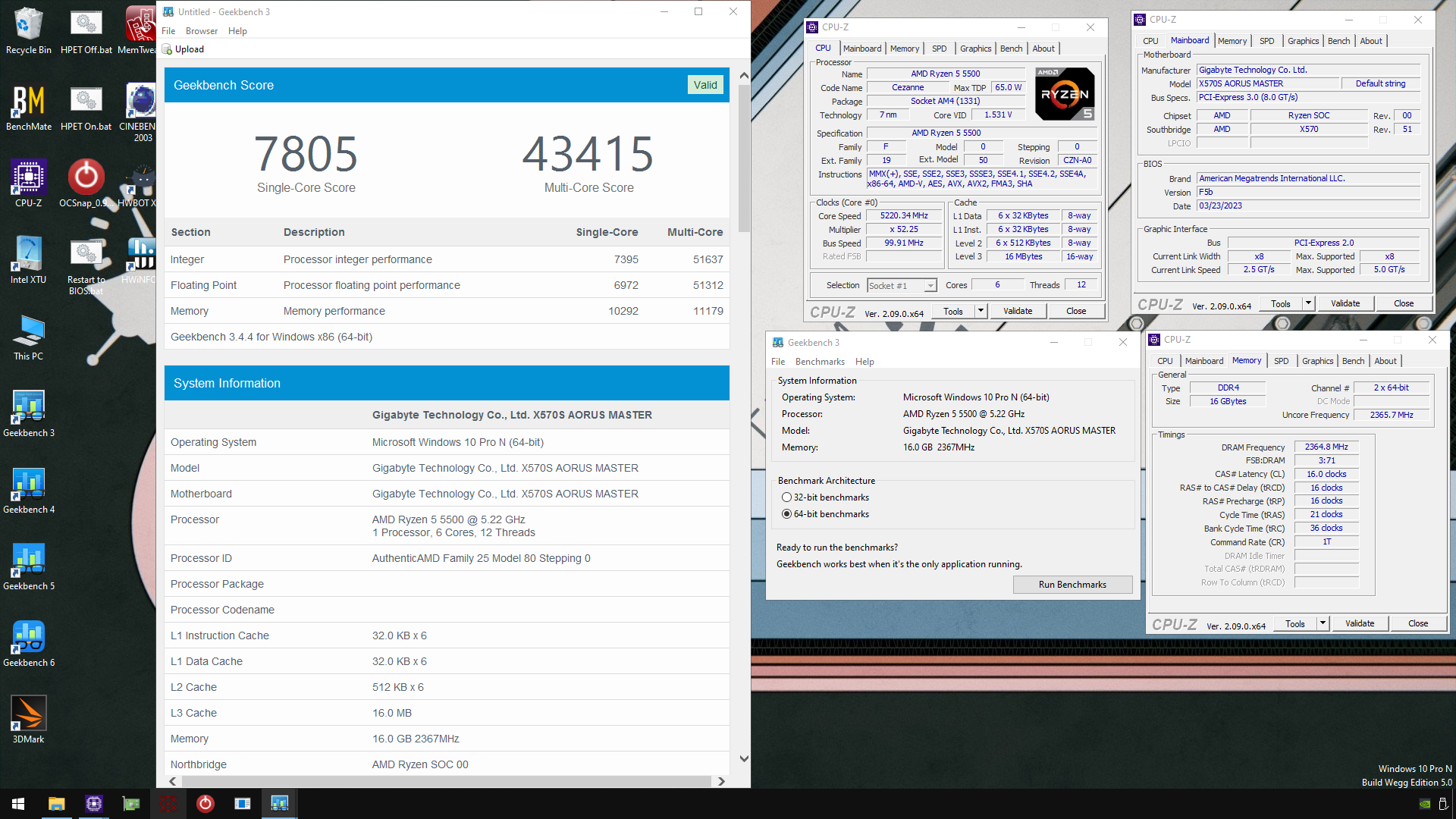
Task: Select the Intel XTU desktop shortcut
Action: pyautogui.click(x=28, y=260)
